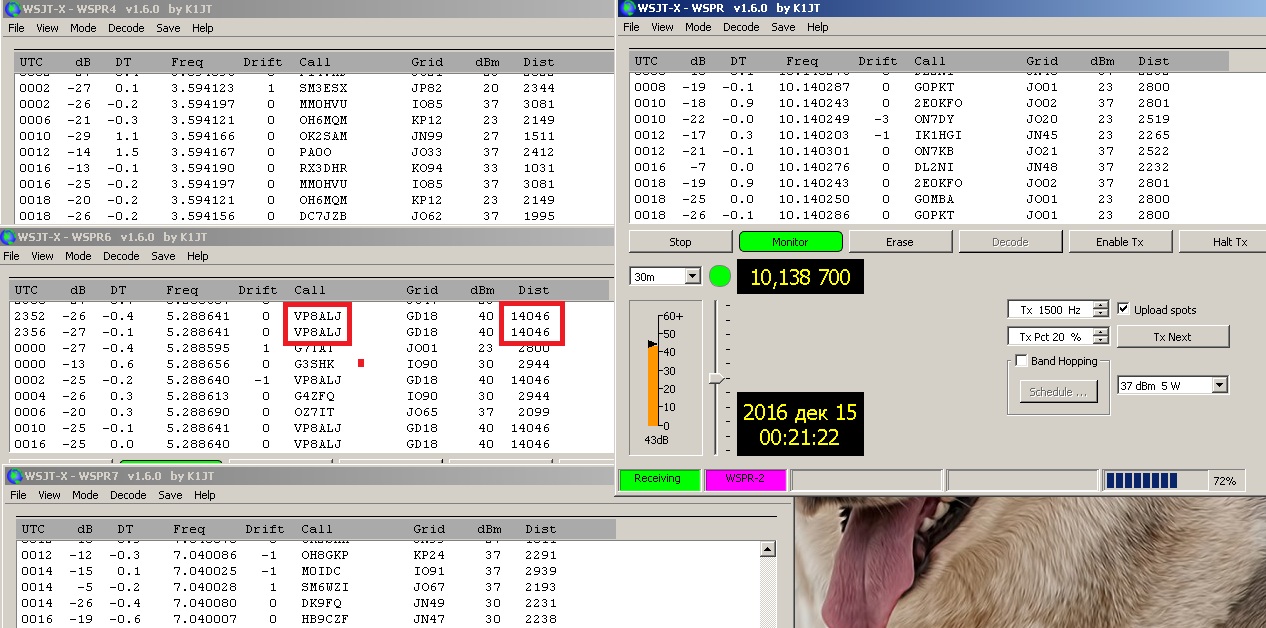1266x628 pixels.
Task: Click the Erase button
Action: [900, 242]
